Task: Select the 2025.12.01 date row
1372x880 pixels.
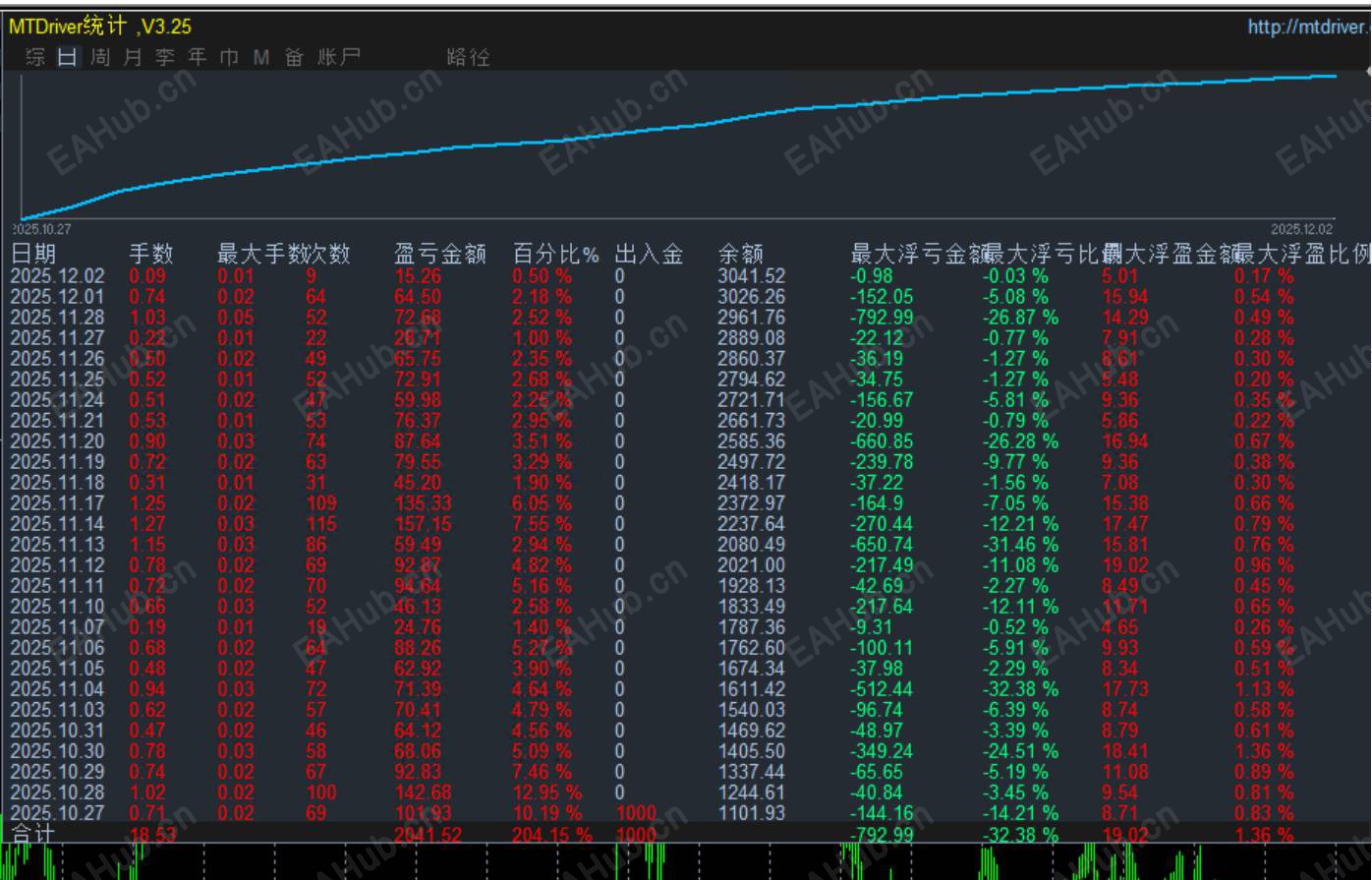Action: (57, 297)
